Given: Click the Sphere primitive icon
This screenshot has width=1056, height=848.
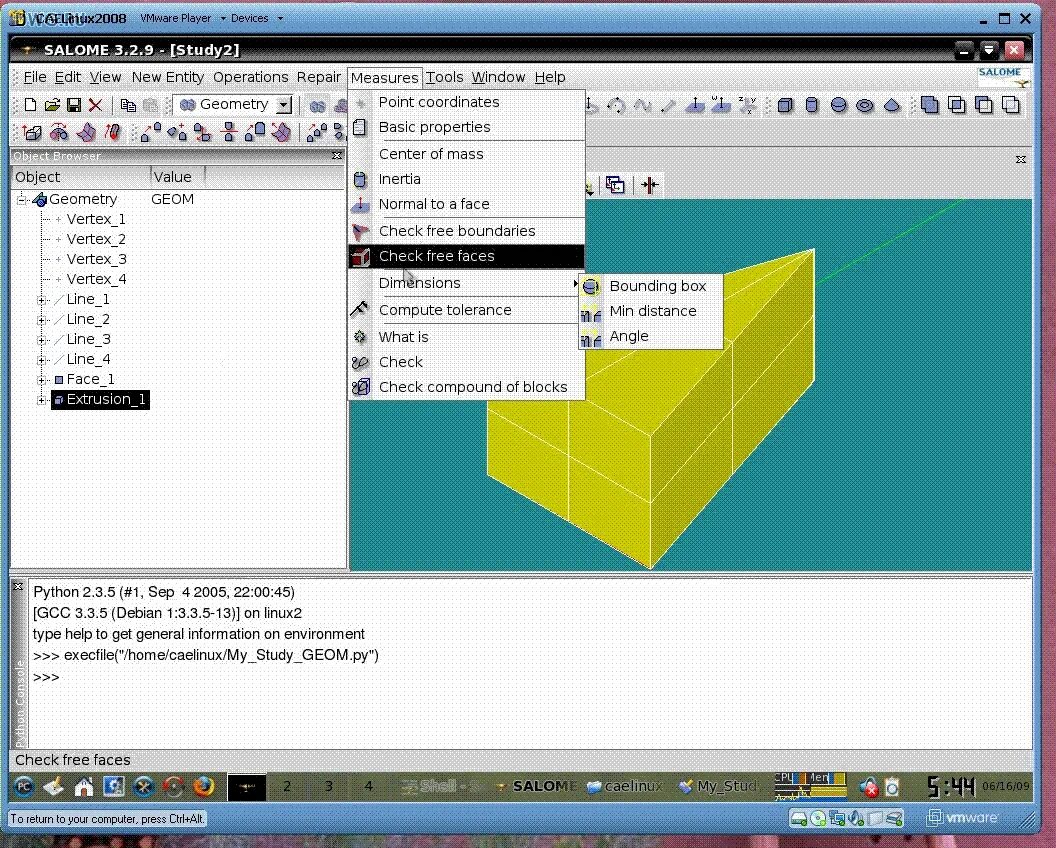Looking at the screenshot, I should (x=838, y=105).
